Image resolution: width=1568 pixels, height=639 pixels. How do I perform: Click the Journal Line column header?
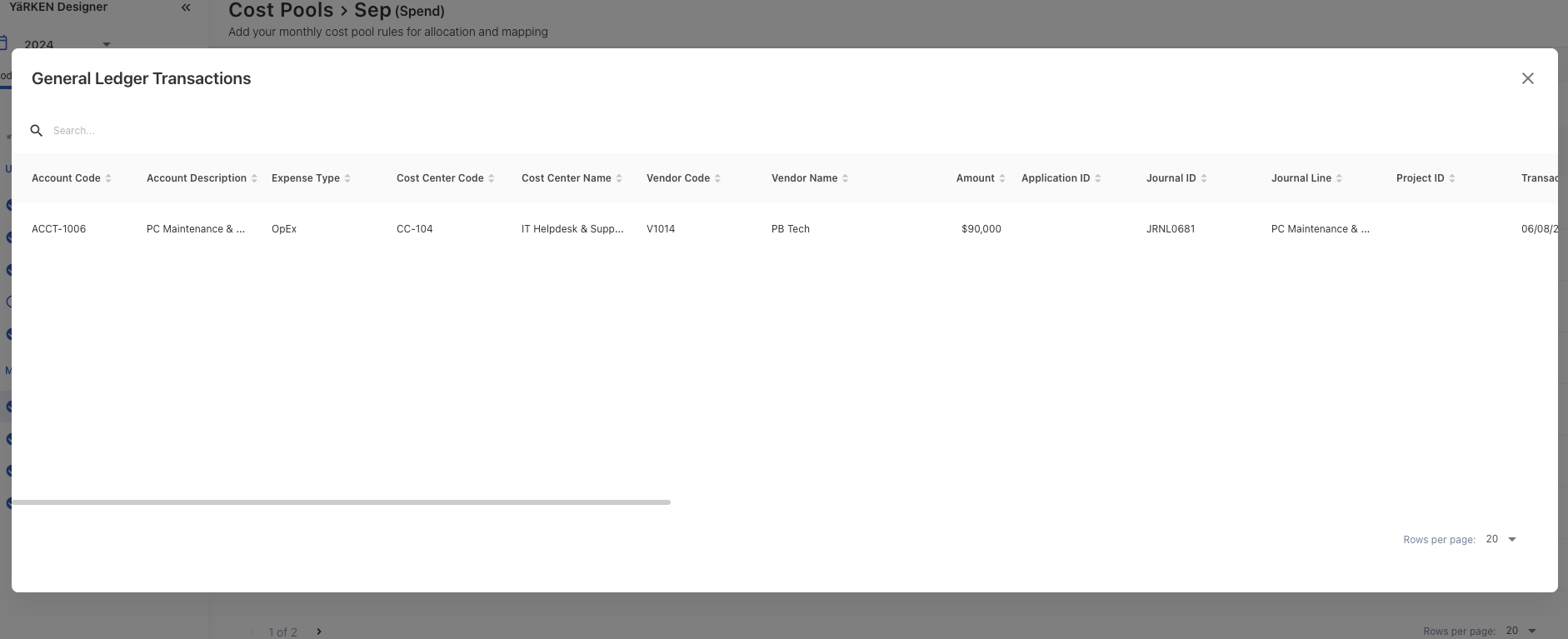(1301, 178)
